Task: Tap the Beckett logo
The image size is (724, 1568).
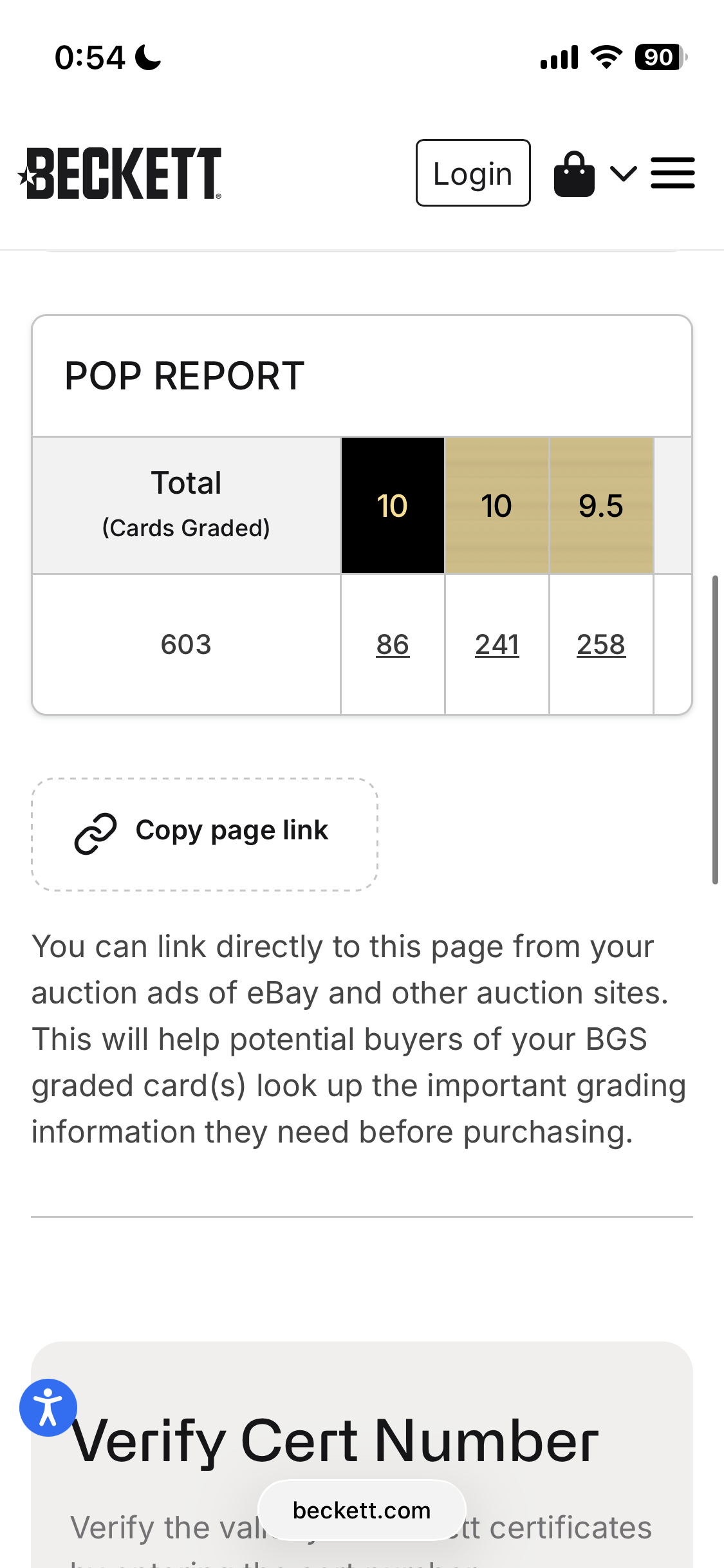Action: click(120, 173)
